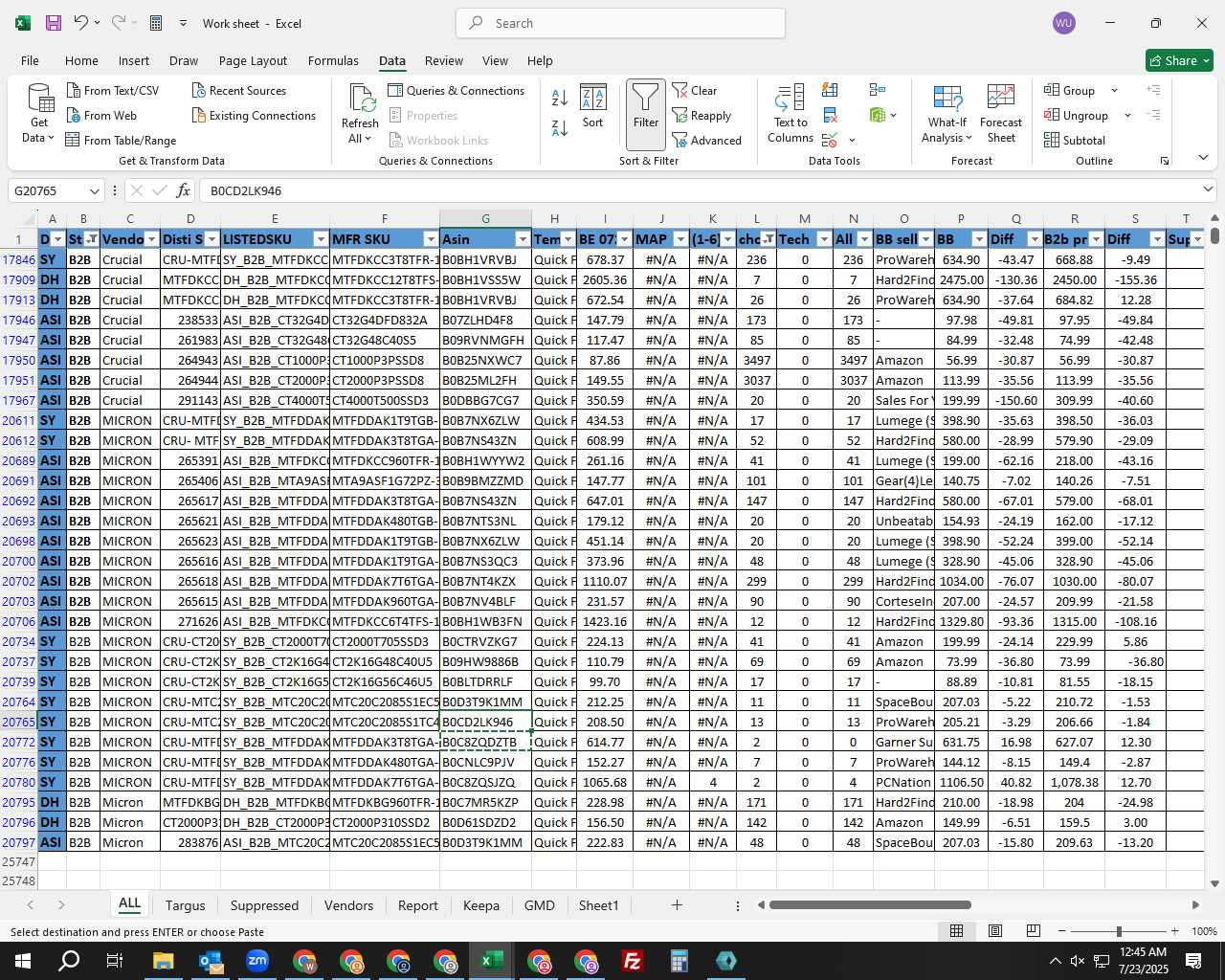The image size is (1225, 980).
Task: Open FileZilla from the taskbar
Action: click(633, 961)
